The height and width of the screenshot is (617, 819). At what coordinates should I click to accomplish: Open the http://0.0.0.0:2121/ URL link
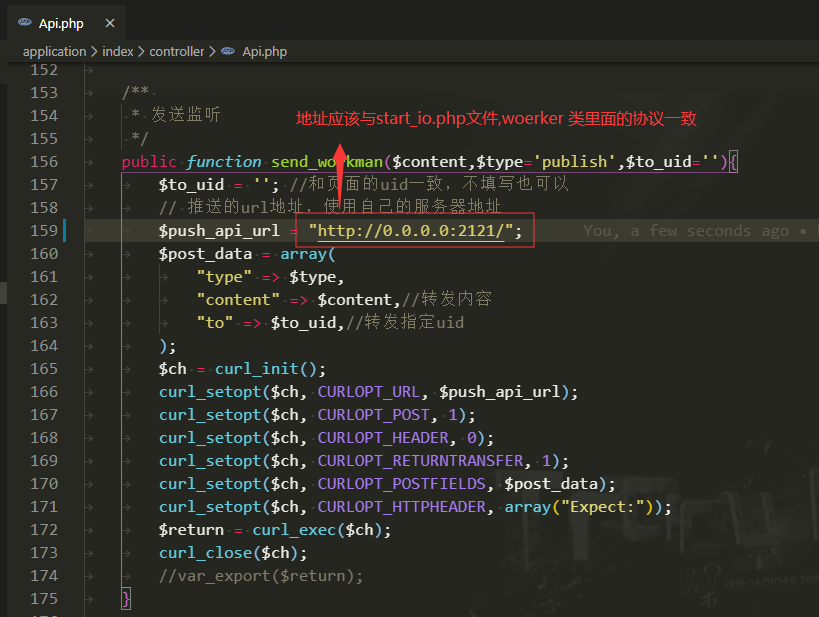(x=411, y=231)
